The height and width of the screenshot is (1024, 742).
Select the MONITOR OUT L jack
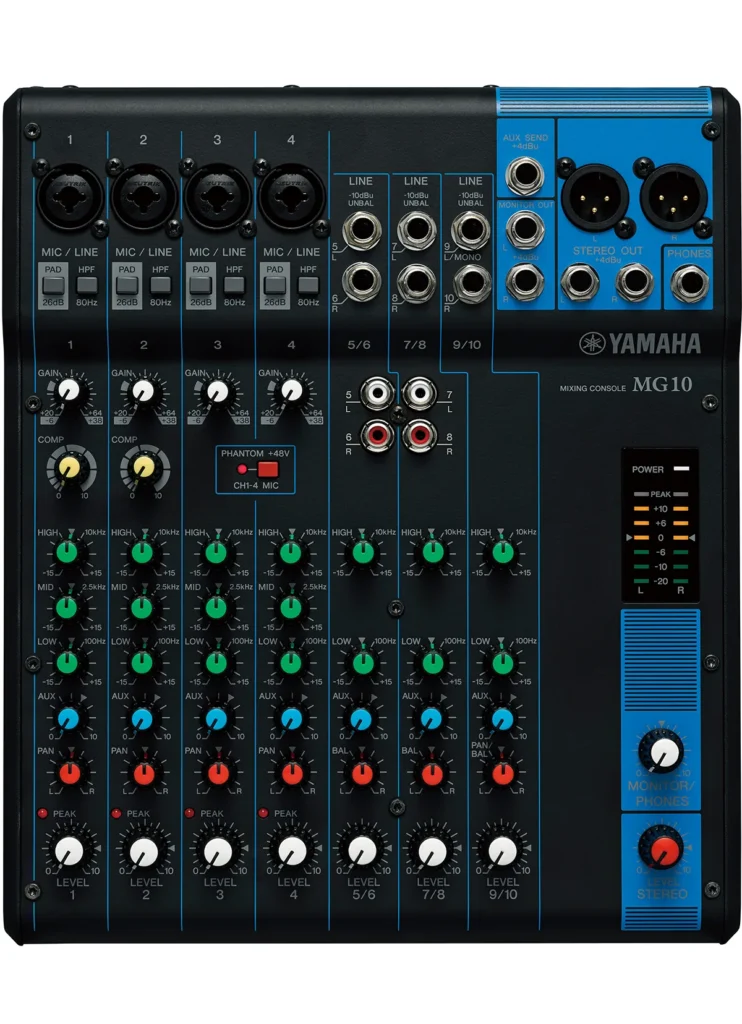525,229
